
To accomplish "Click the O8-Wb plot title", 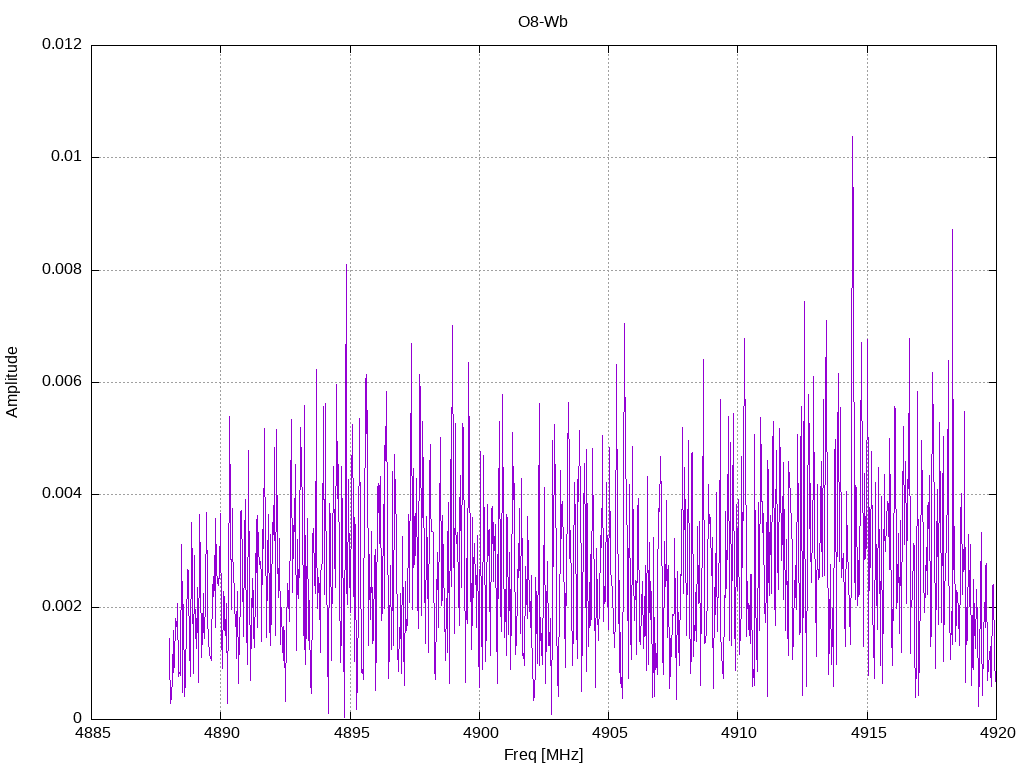I will 543,22.
